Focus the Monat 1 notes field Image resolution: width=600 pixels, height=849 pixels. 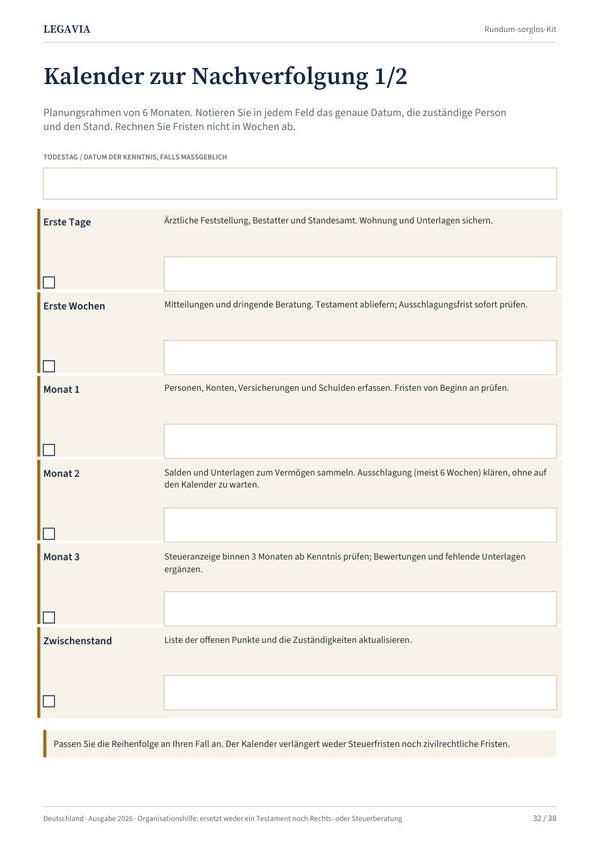pos(360,441)
